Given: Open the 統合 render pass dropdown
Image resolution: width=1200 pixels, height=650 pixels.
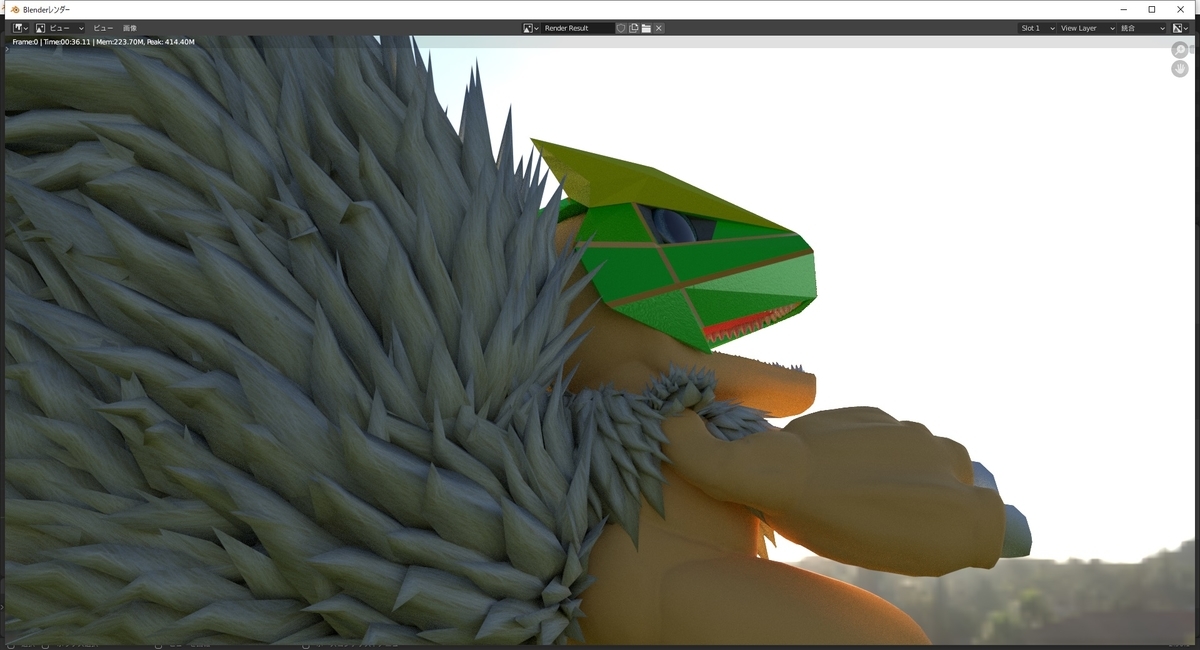Looking at the screenshot, I should tap(1142, 28).
